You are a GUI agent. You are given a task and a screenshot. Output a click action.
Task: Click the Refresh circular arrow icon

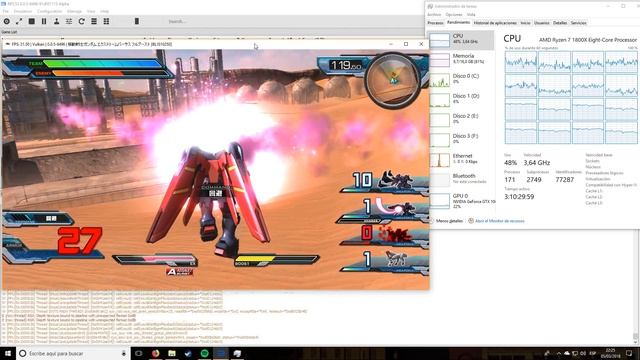[x=81, y=21]
